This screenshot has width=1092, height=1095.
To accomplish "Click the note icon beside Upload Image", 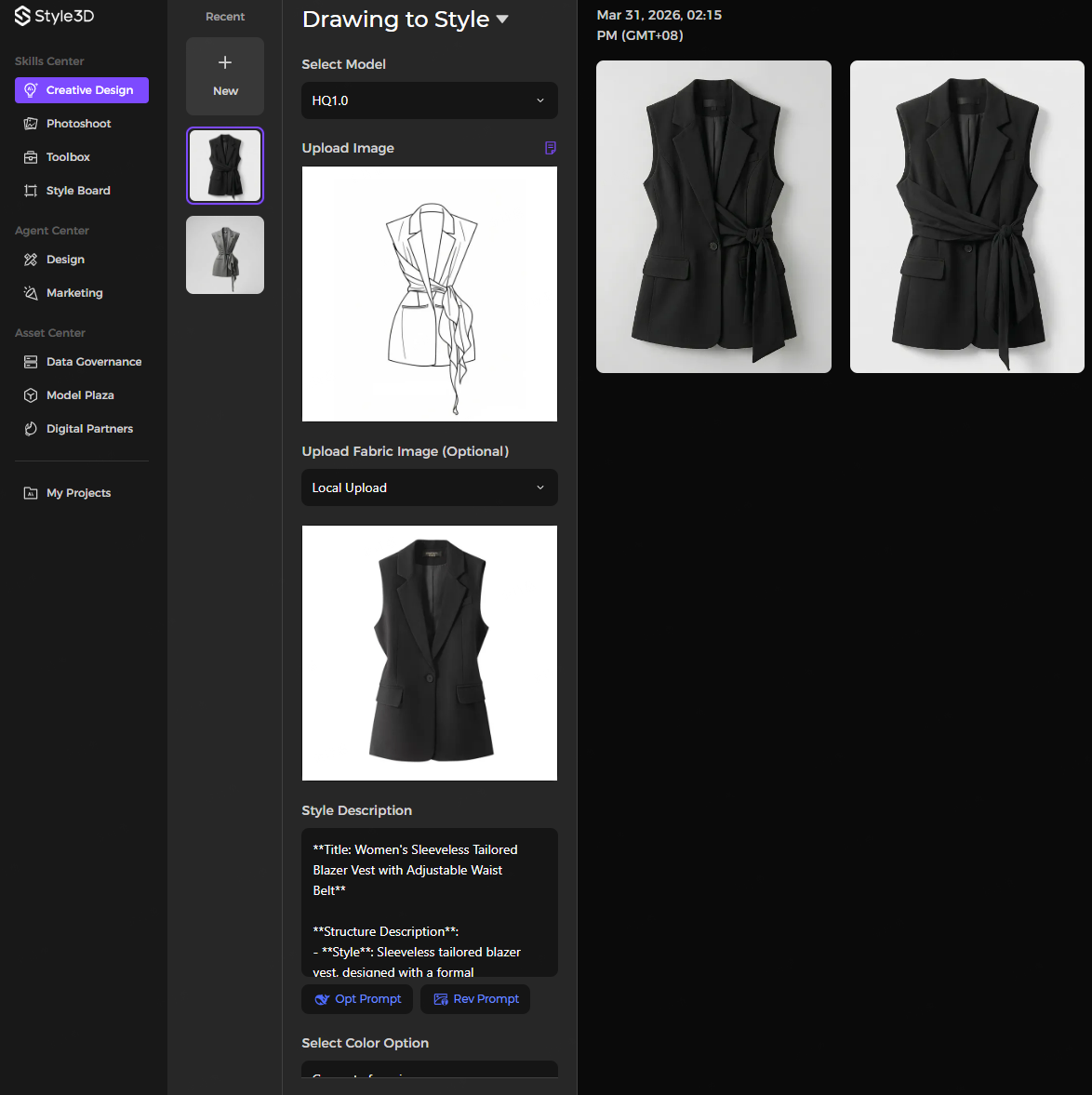I will click(550, 148).
